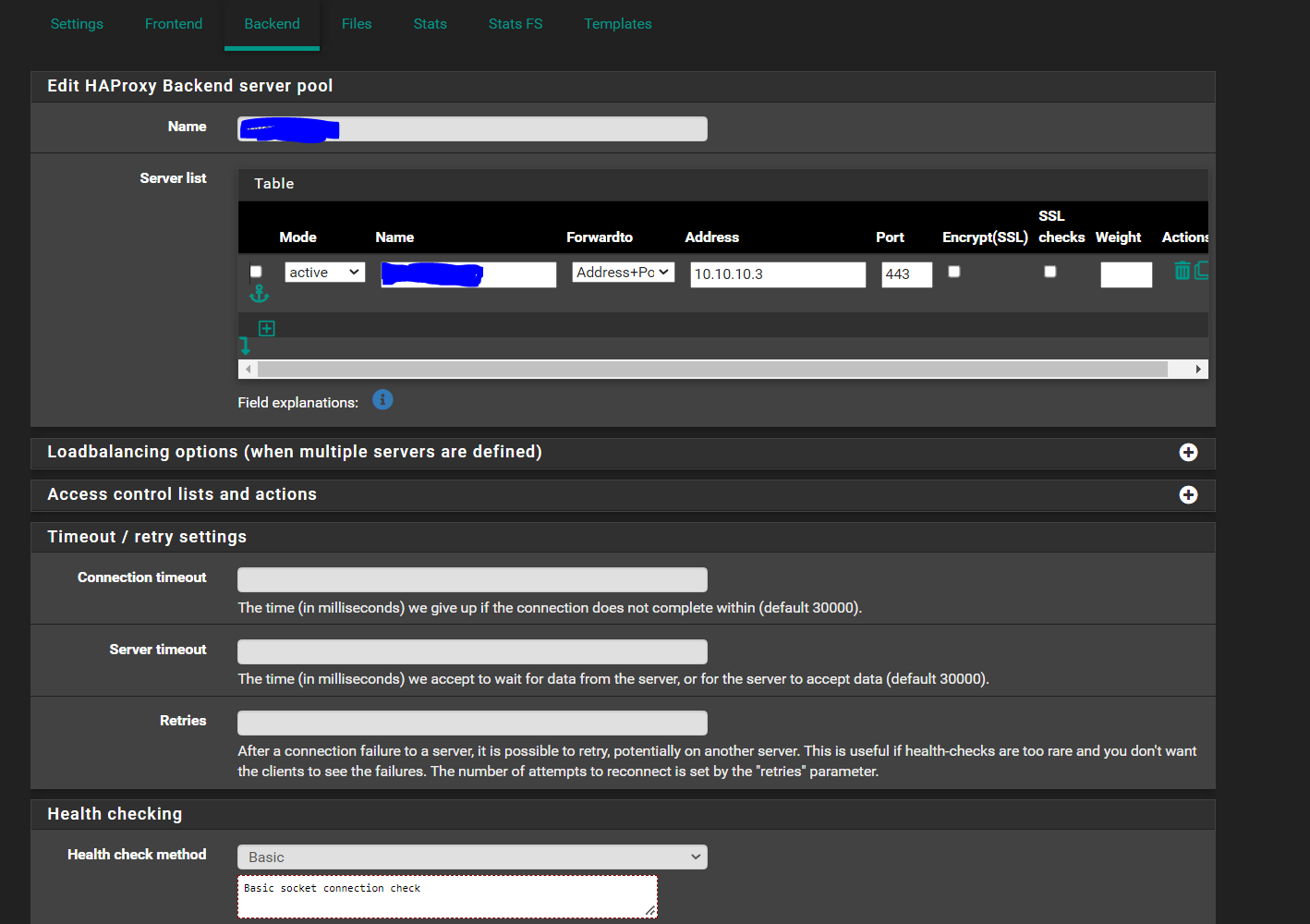This screenshot has height=924, width=1310.
Task: Expand row options with the plus-square icon
Action: pos(267,328)
